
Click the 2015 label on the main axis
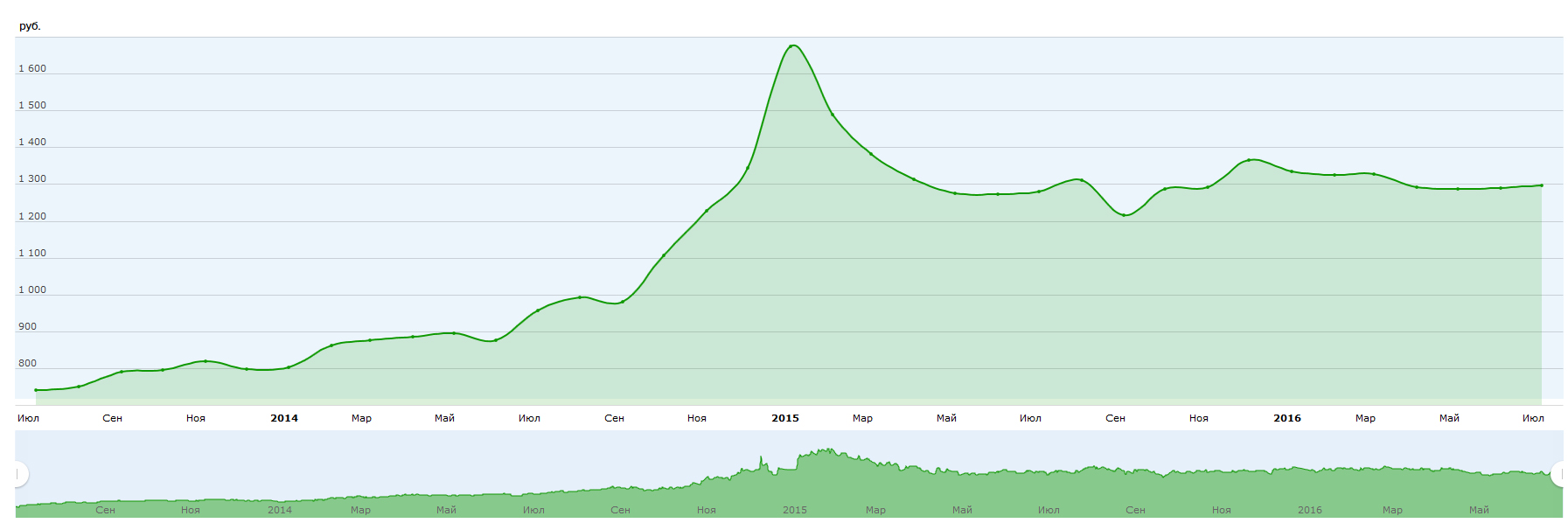tap(784, 418)
